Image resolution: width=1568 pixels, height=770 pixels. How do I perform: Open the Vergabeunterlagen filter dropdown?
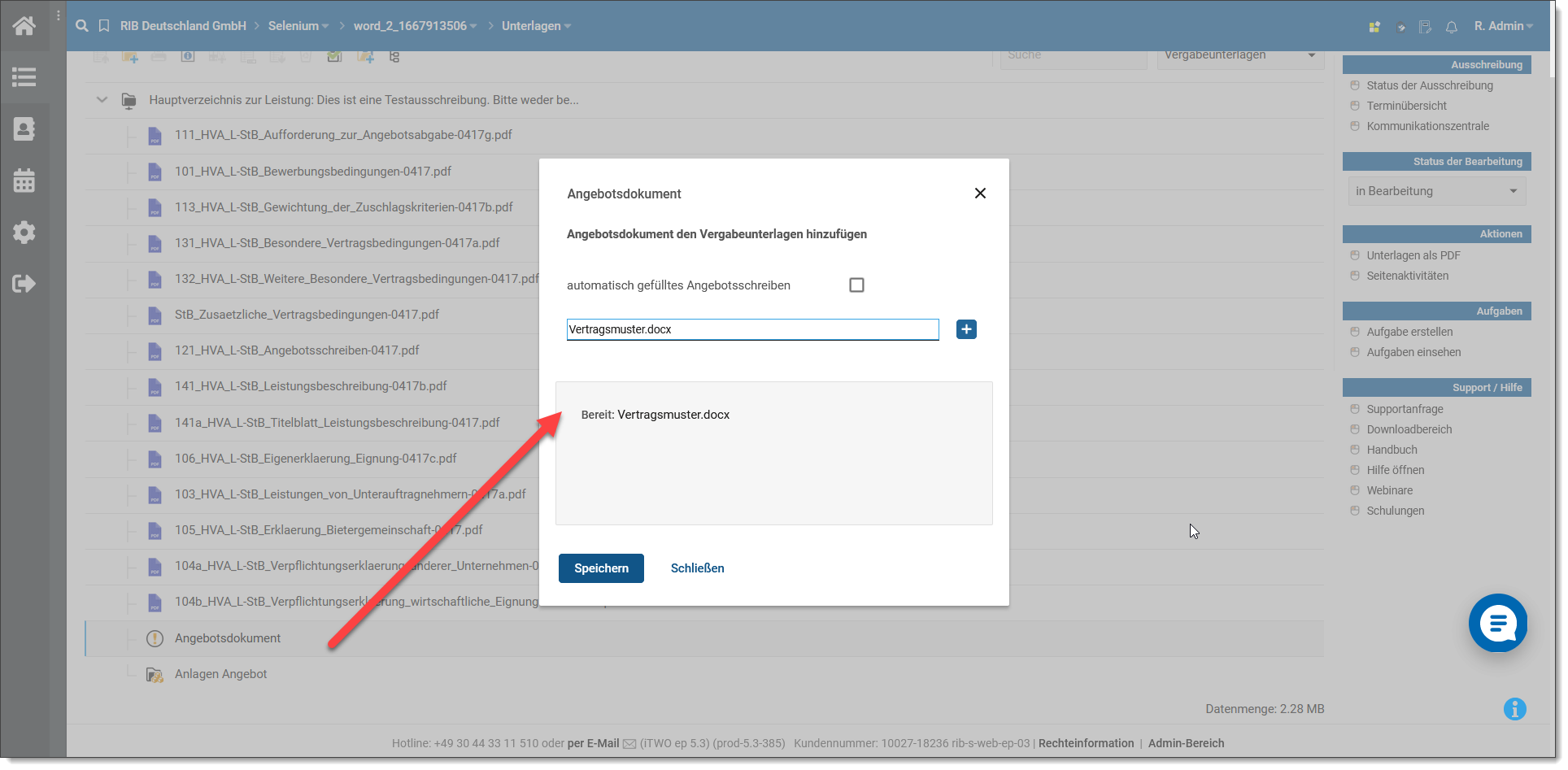[x=1240, y=56]
